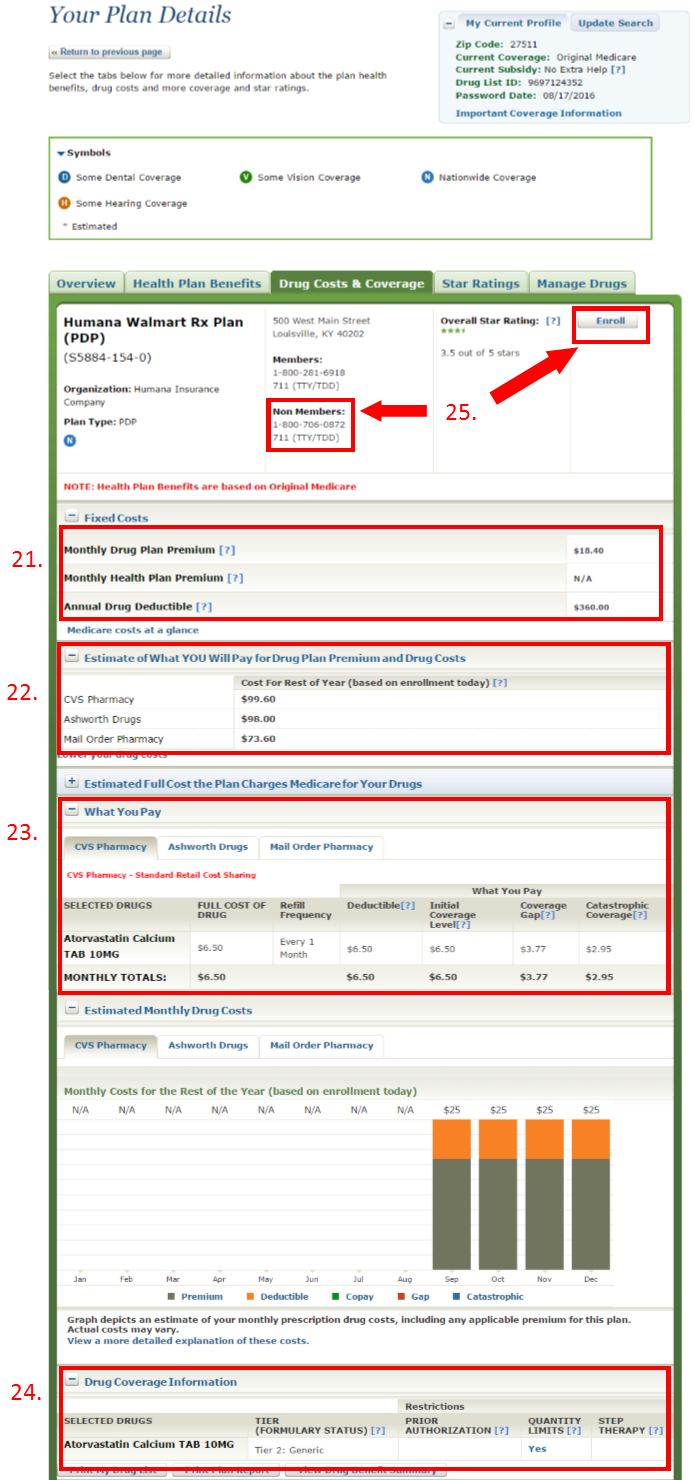Click the $360.00 annual deductible value
Viewport: 694px width, 1480px height.
(591, 607)
